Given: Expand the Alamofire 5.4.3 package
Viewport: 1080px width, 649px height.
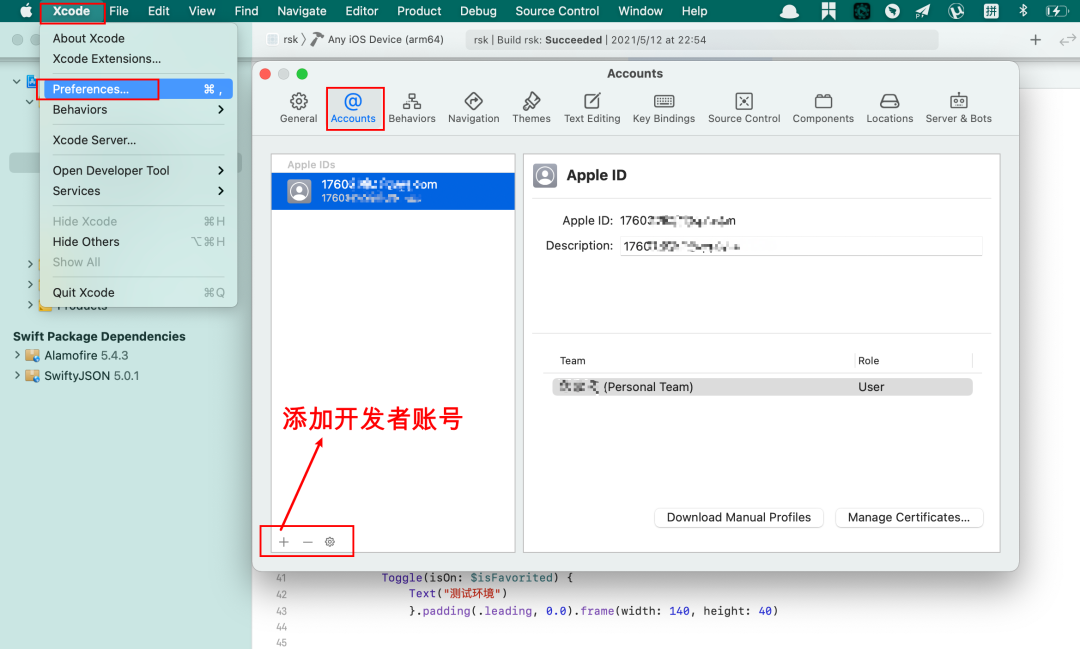Looking at the screenshot, I should tap(17, 356).
